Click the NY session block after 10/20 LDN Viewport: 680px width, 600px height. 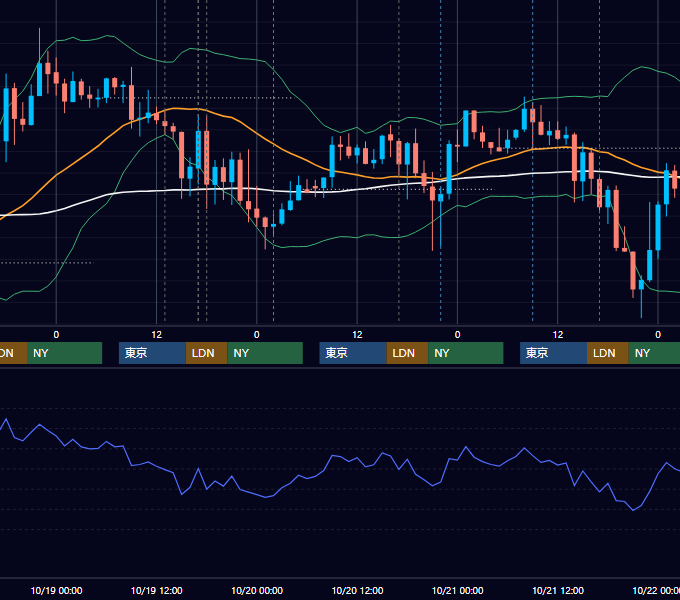coord(466,353)
